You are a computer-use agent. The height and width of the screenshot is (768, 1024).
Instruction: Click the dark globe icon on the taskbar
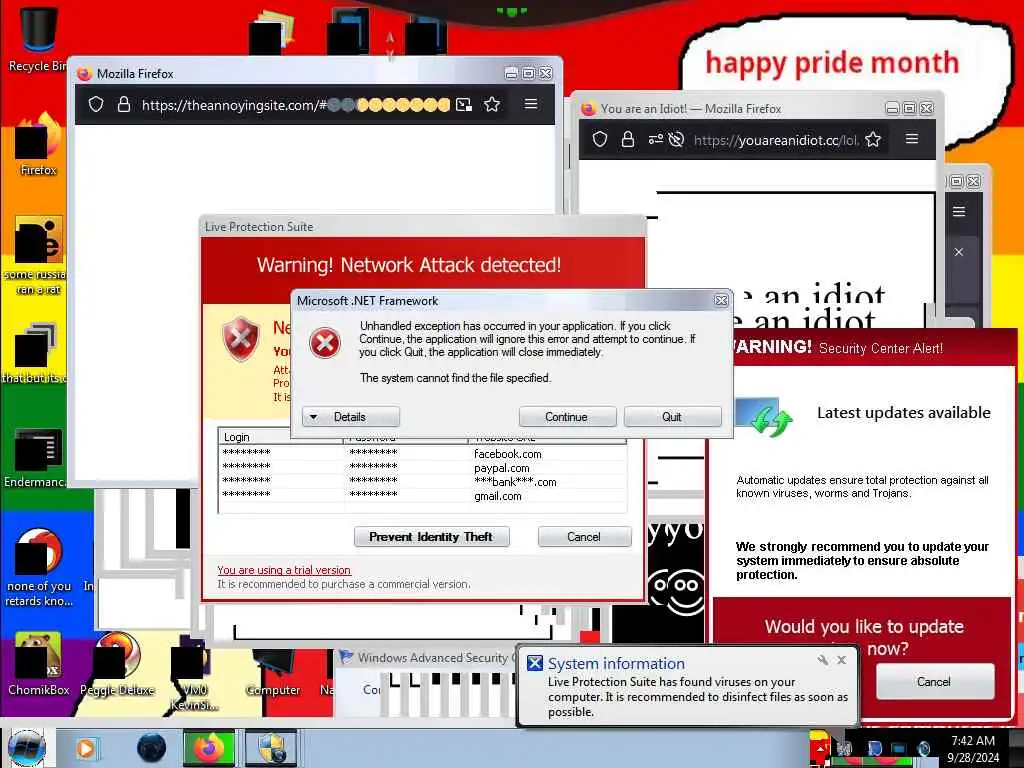coord(152,748)
